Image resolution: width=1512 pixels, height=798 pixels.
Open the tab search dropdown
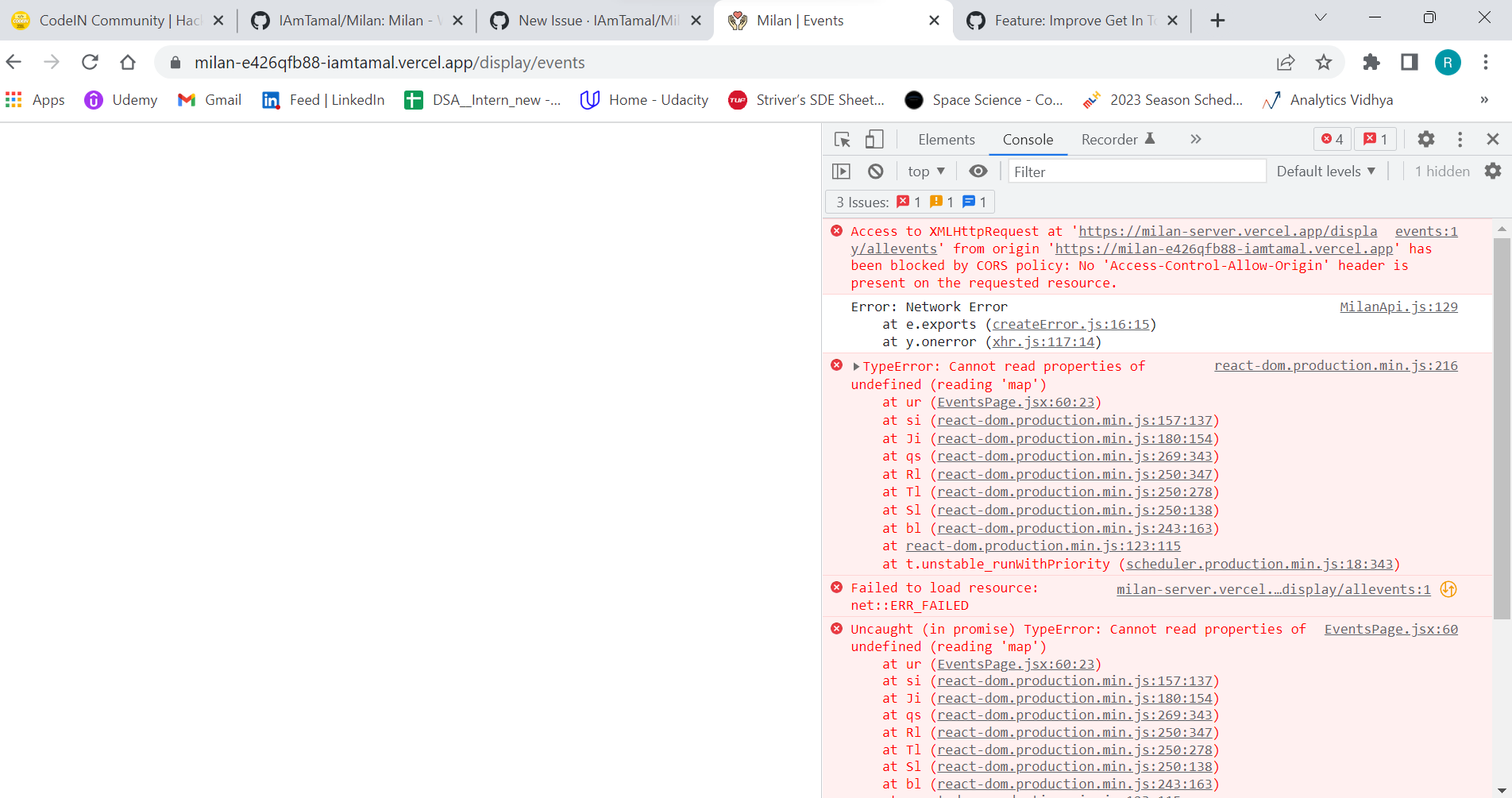pos(1321,17)
